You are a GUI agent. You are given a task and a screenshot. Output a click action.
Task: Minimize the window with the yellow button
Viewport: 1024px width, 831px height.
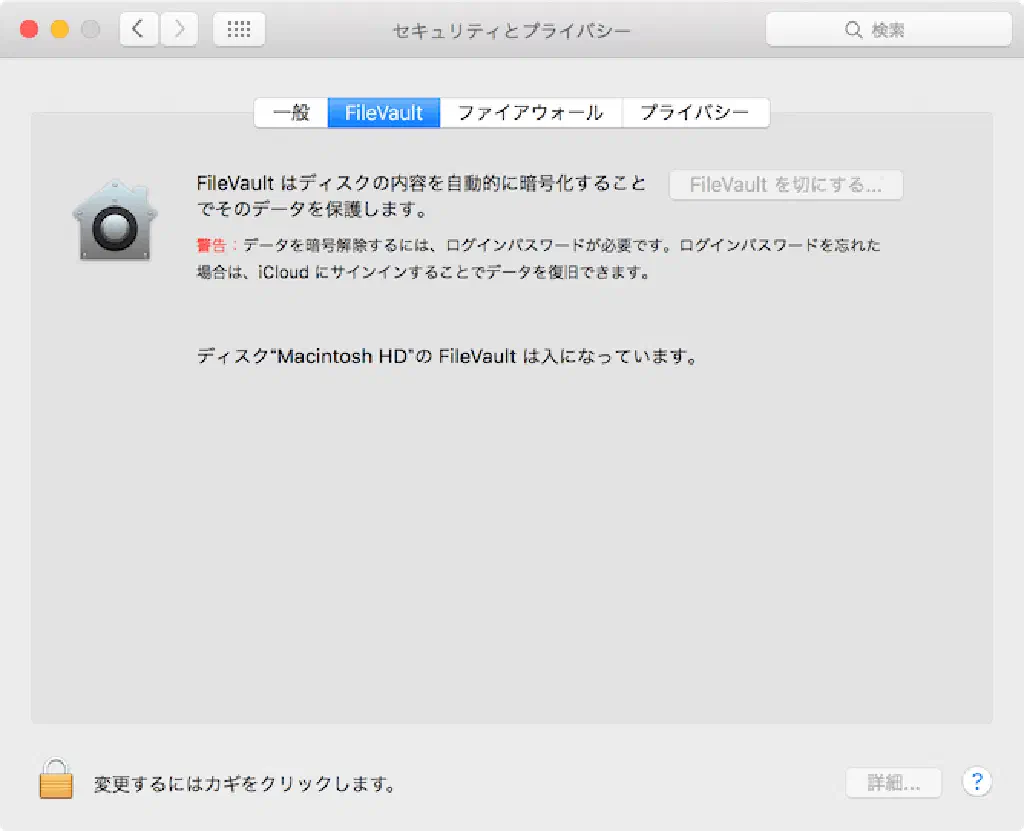[x=59, y=30]
